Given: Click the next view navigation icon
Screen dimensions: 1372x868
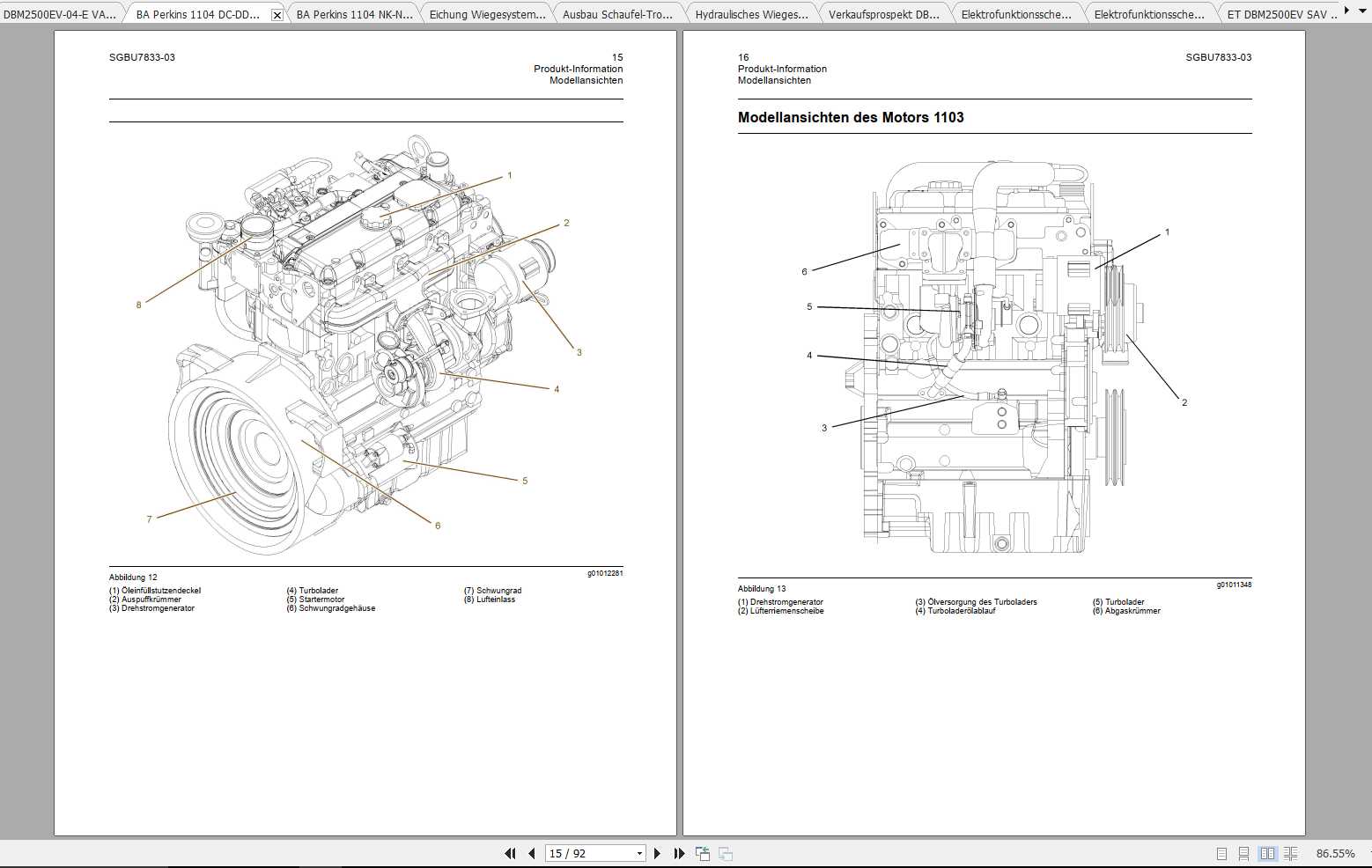Looking at the screenshot, I should click(x=726, y=853).
